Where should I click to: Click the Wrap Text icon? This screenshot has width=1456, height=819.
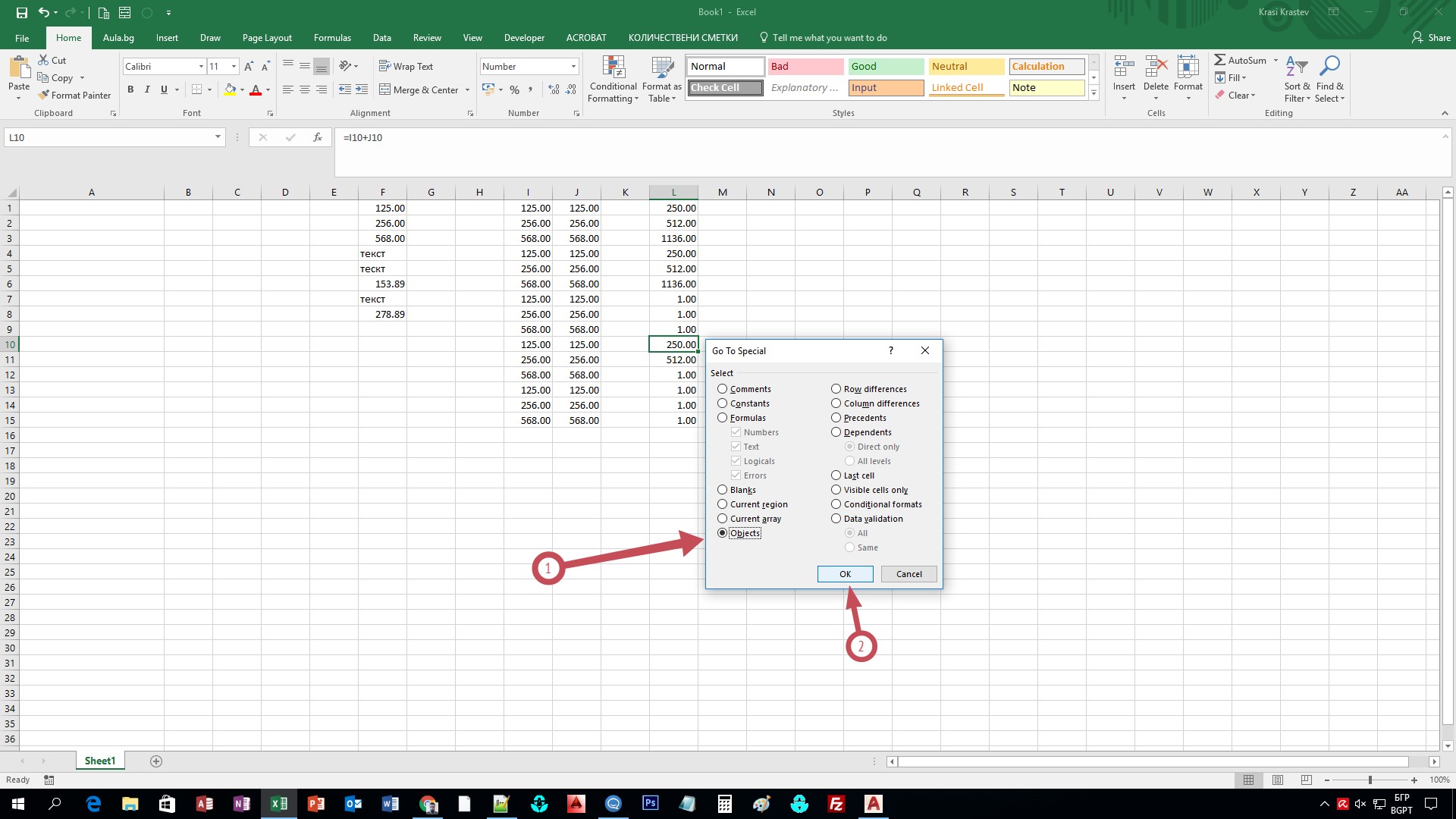tap(384, 66)
